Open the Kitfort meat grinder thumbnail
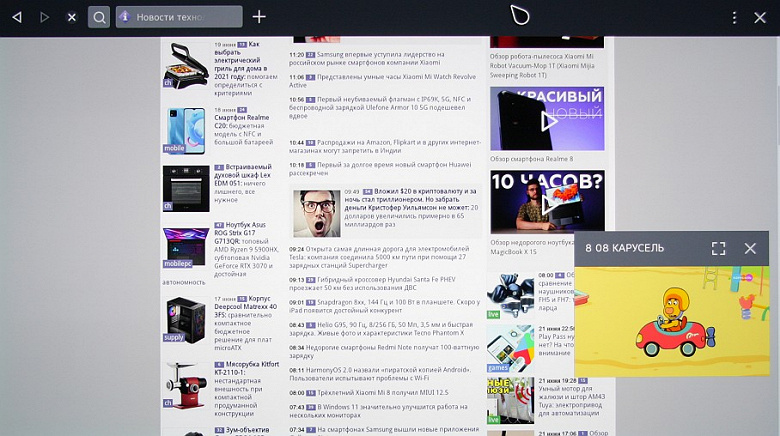The image size is (780, 436). coord(186,385)
